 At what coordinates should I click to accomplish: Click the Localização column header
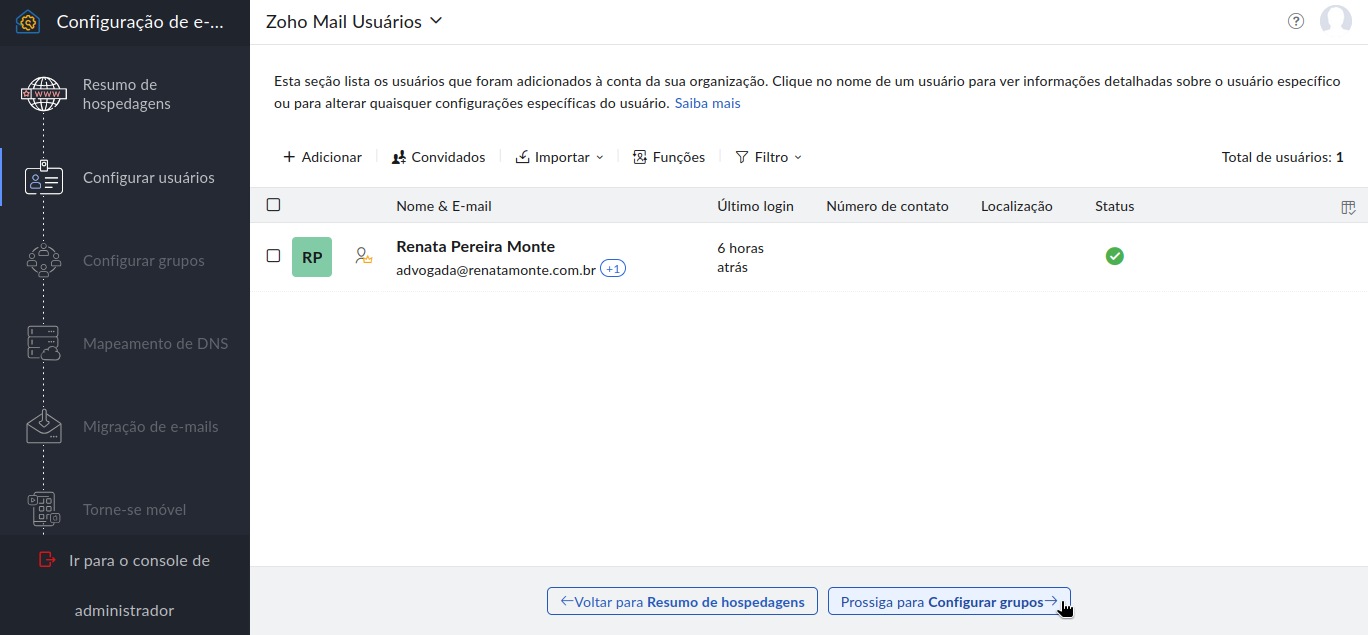1017,206
